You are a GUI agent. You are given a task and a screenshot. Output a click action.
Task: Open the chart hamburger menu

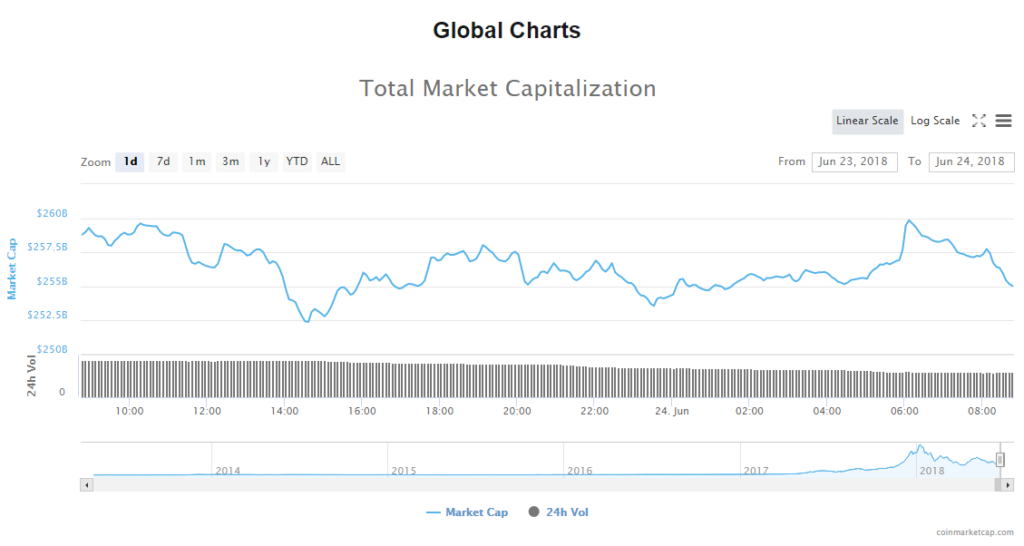tap(1003, 121)
